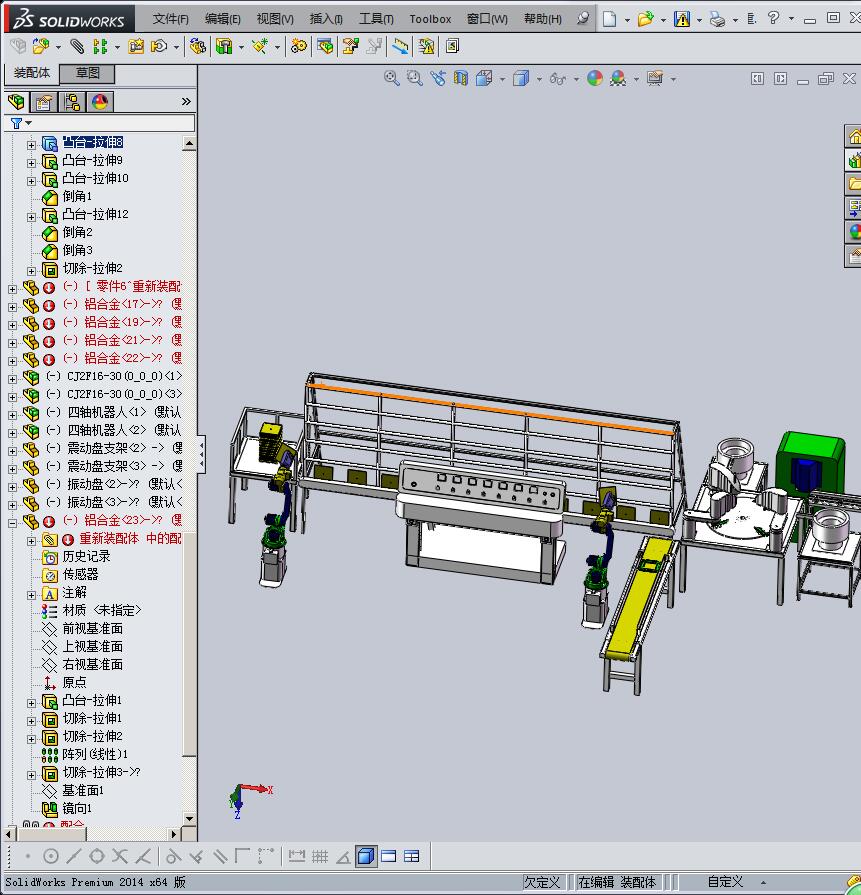
Task: Expand the 四轴机器人<1> component node
Action: (x=13, y=413)
